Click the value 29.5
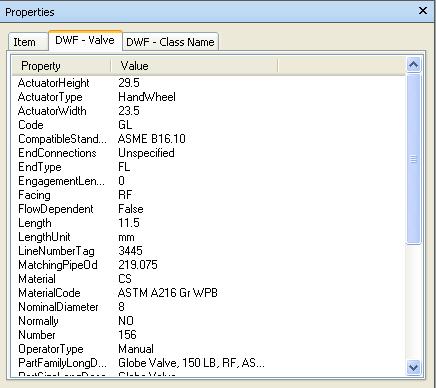Viewport: 436px width, 388px height. (x=129, y=83)
